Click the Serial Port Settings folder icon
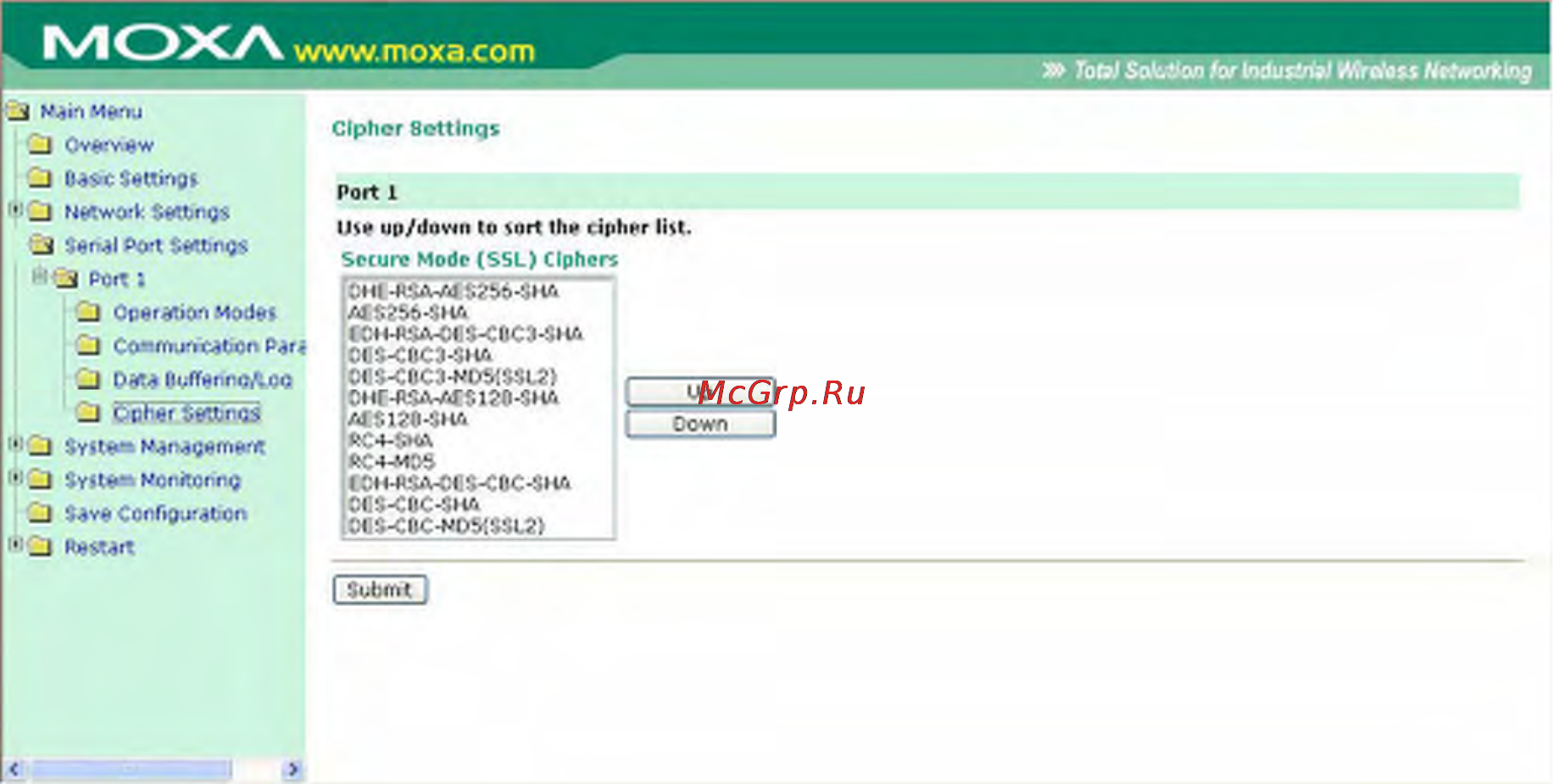 (x=42, y=245)
